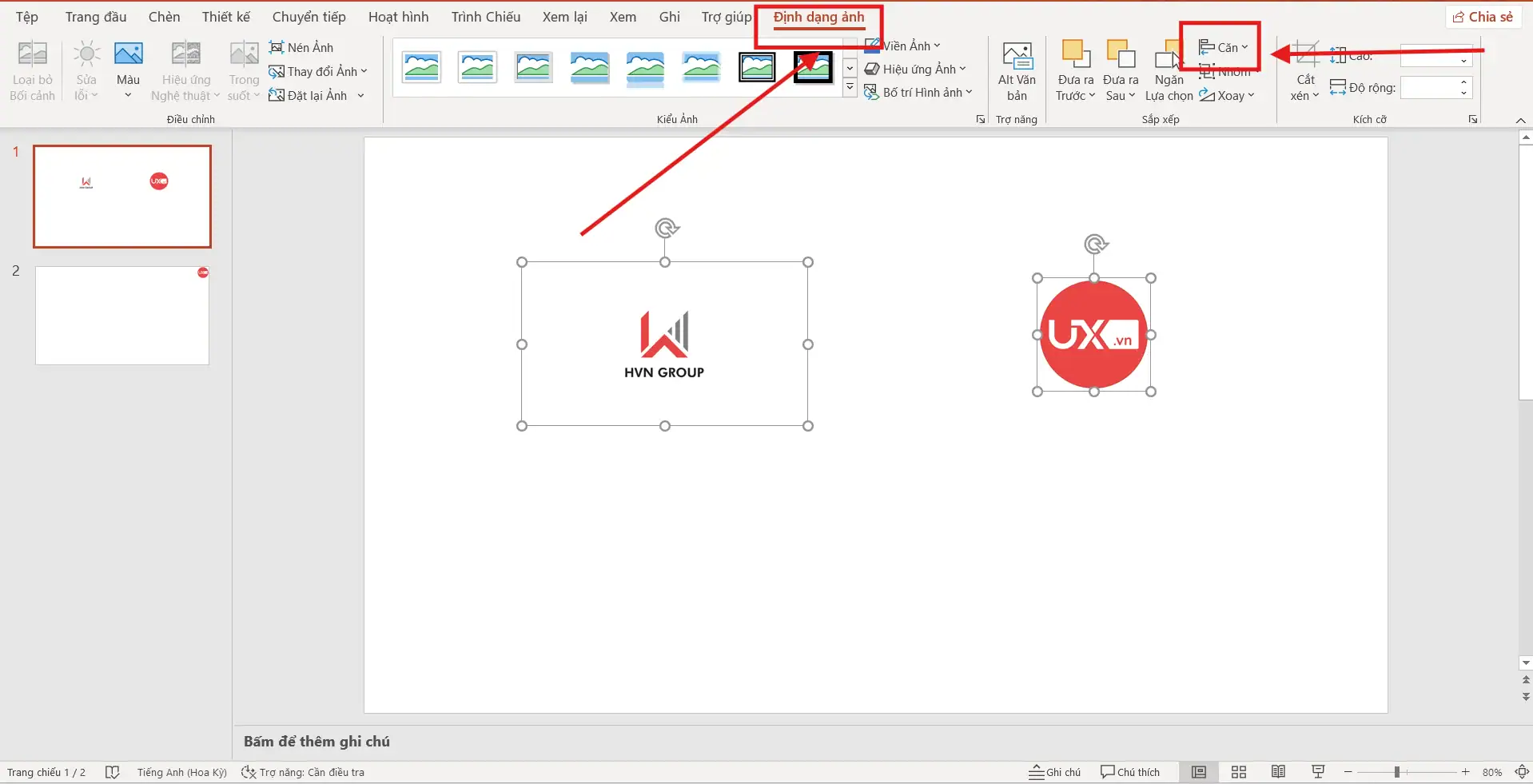The width and height of the screenshot is (1533, 784).
Task: Switch to Reading view icon
Action: tap(1279, 772)
